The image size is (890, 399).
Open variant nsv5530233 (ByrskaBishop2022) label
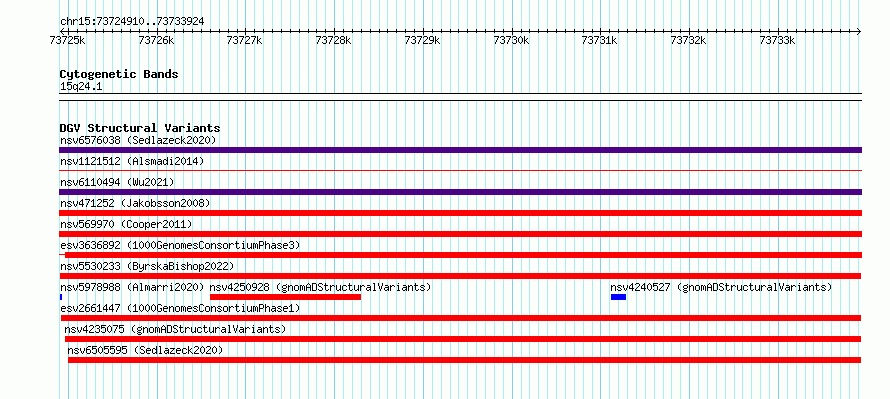(147, 266)
